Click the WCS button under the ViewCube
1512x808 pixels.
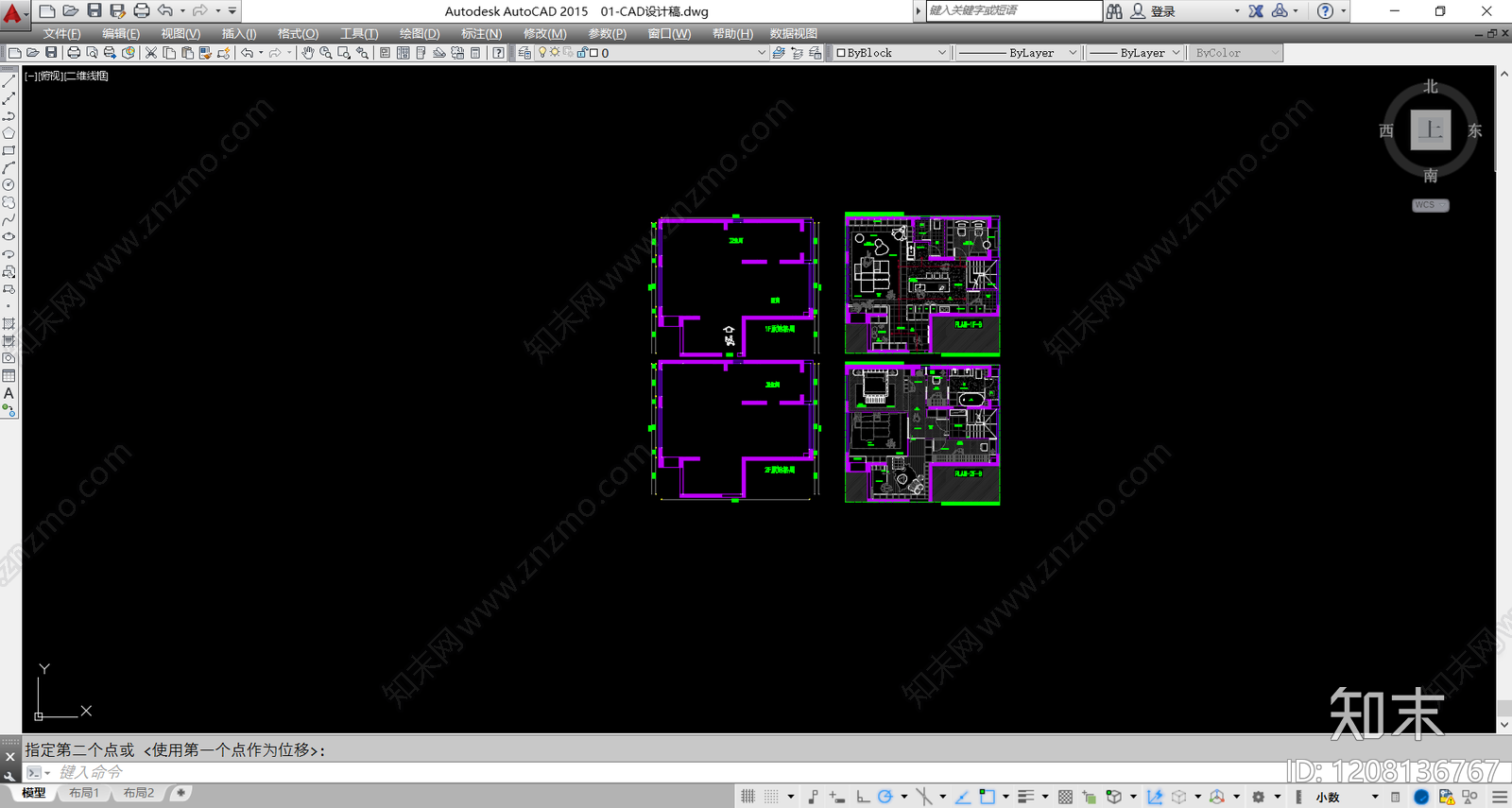pyautogui.click(x=1430, y=205)
